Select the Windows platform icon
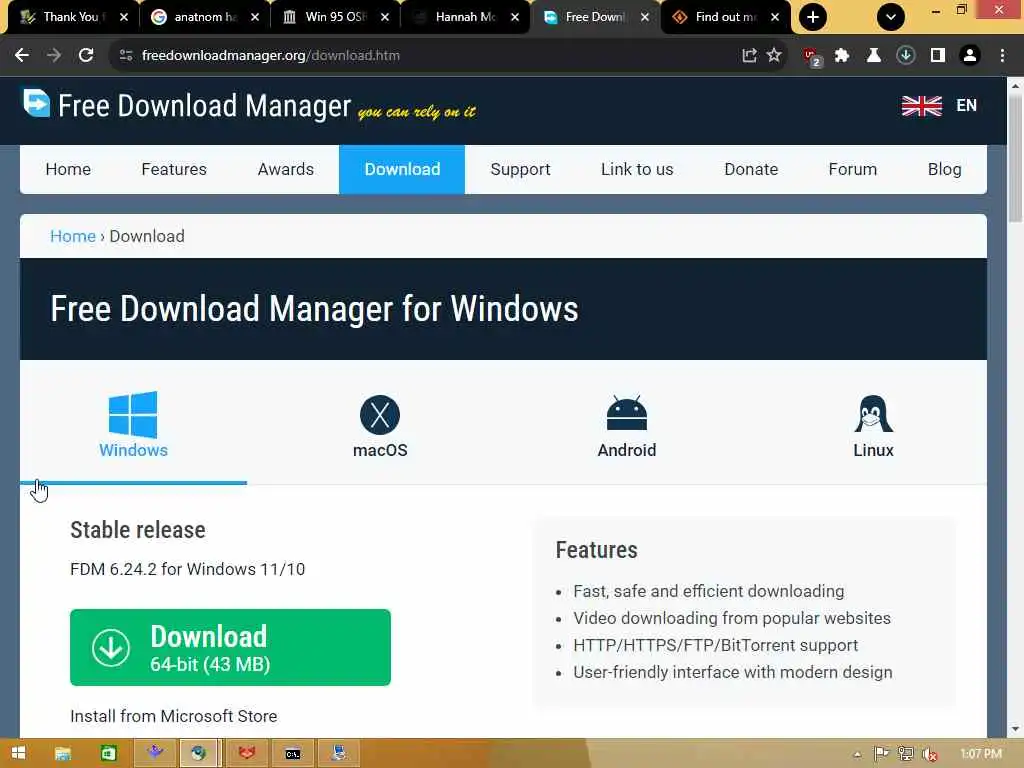 pos(133,414)
